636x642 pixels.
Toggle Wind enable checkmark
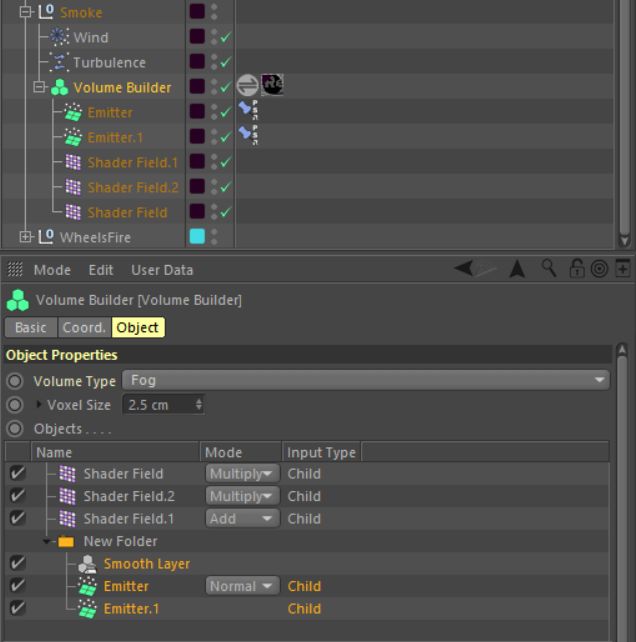pos(226,37)
